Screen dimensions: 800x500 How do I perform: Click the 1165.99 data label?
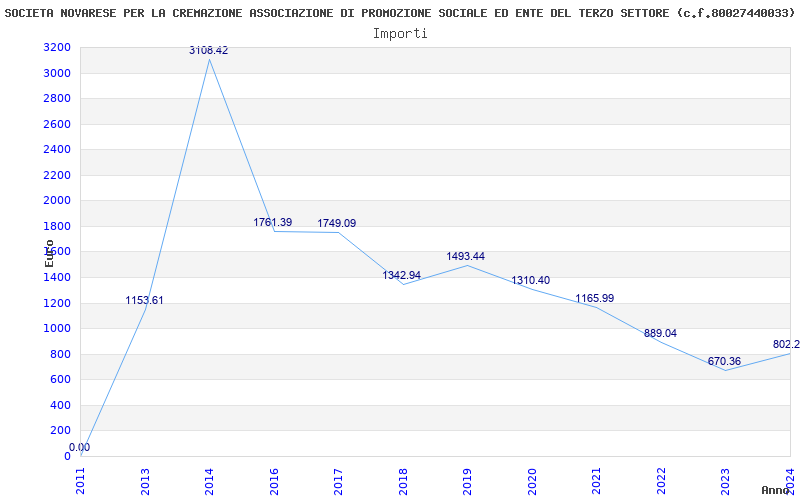click(595, 298)
